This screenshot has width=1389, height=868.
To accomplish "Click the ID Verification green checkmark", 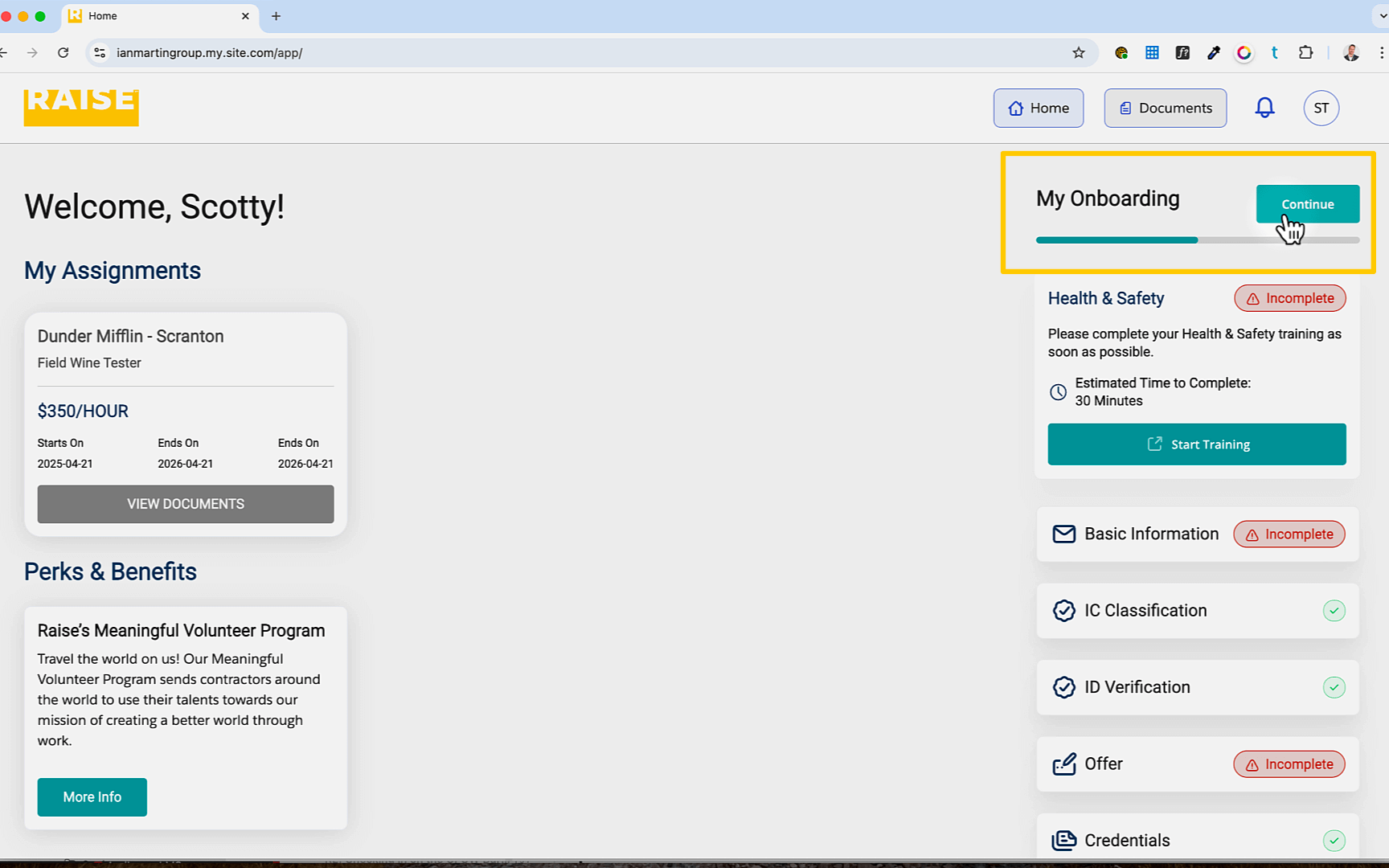I will click(x=1334, y=688).
